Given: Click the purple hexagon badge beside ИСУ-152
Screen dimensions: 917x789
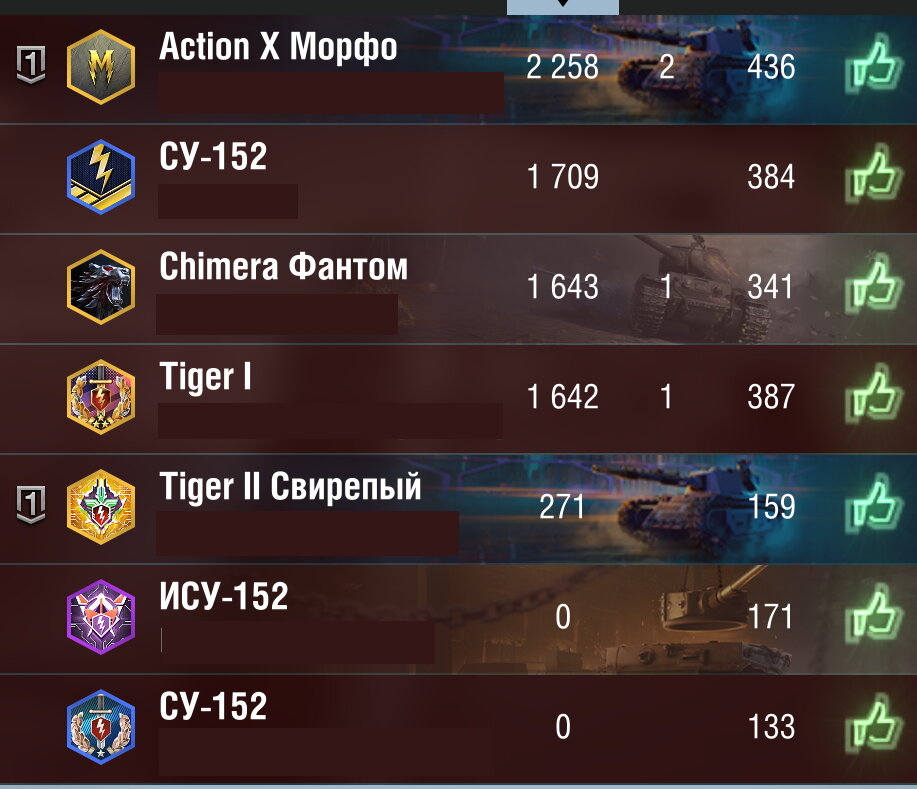Looking at the screenshot, I should click(101, 616).
